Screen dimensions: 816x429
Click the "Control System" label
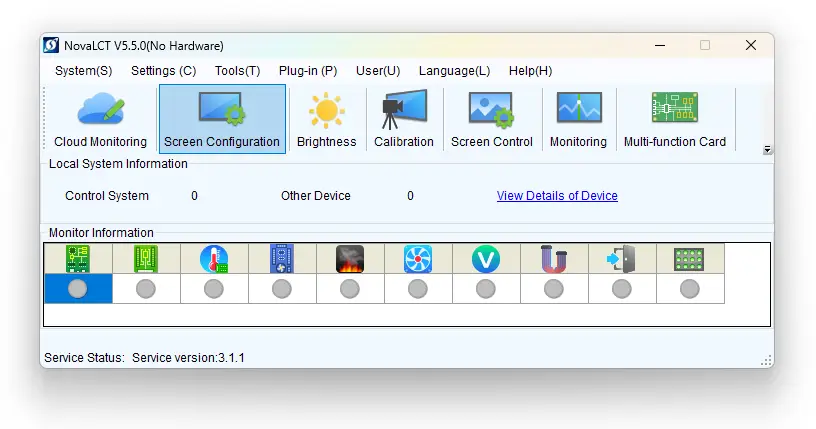click(x=107, y=196)
